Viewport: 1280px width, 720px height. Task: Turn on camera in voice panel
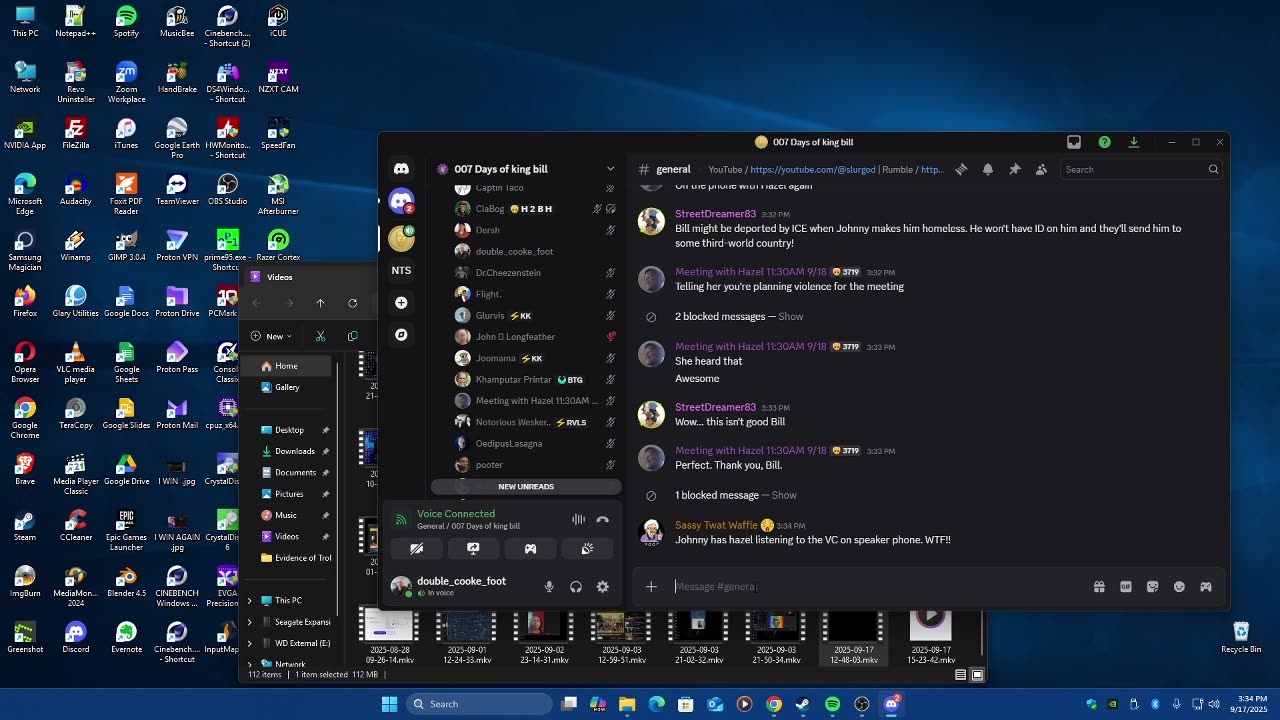click(x=416, y=548)
